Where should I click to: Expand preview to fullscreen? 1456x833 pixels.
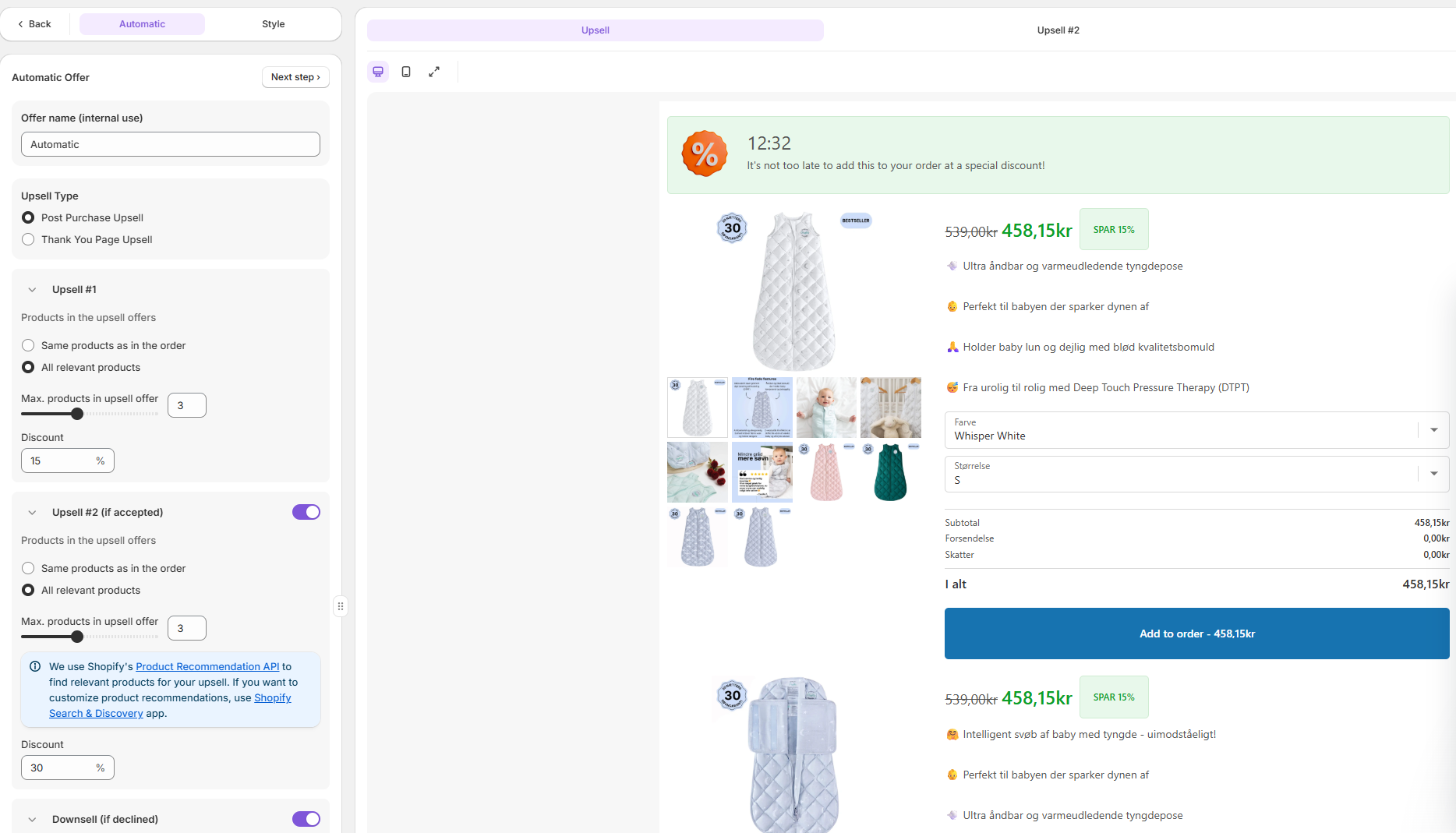pos(434,72)
